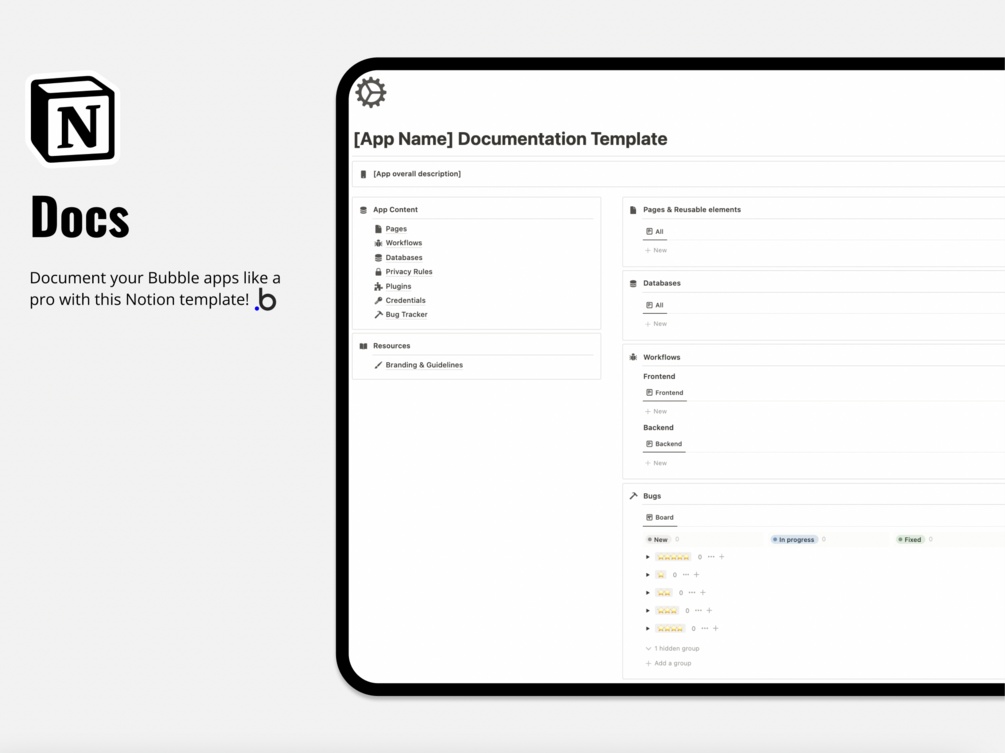
Task: Click the icon beside the right-column Databases heading
Action: [x=633, y=283]
